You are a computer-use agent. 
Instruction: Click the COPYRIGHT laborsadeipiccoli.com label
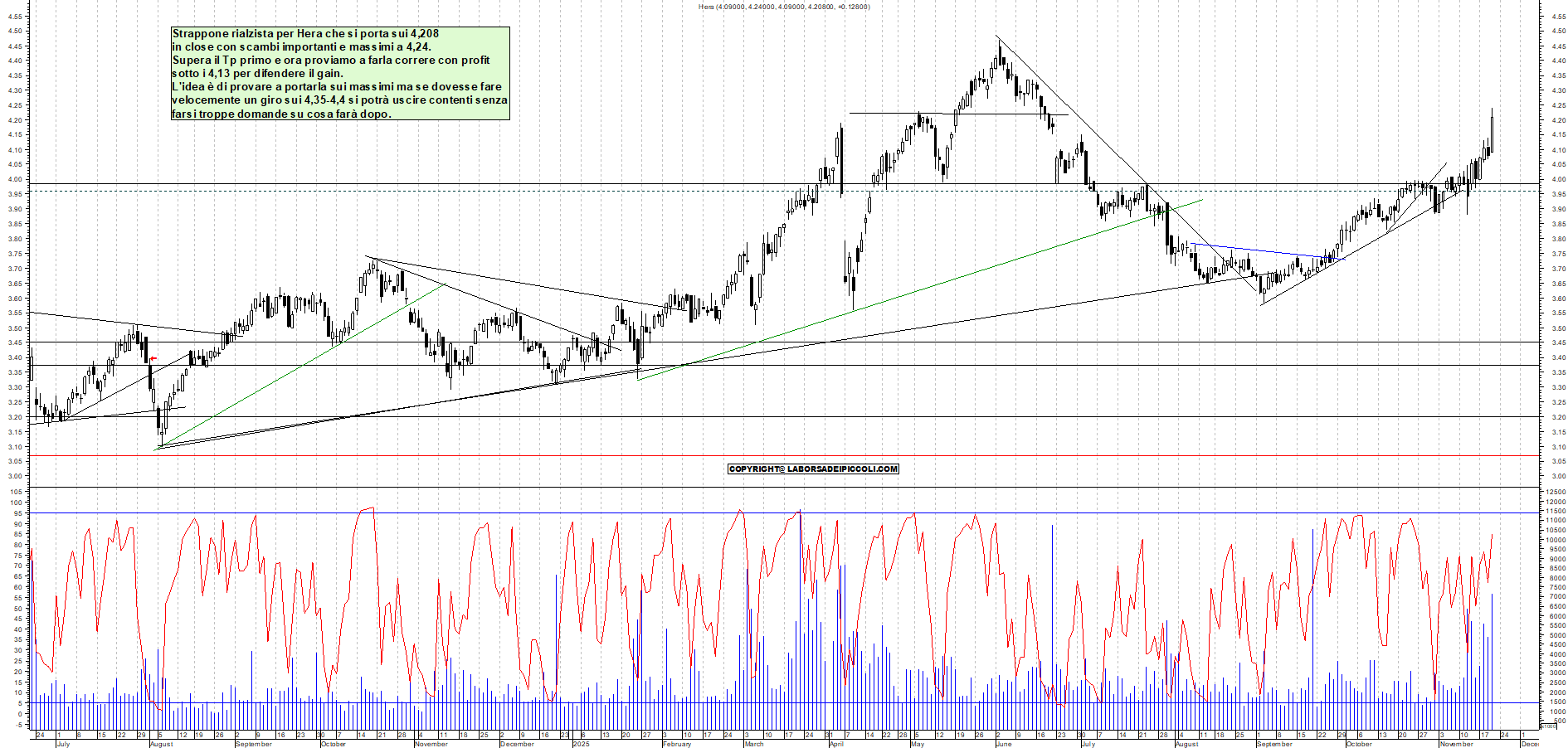pyautogui.click(x=813, y=469)
